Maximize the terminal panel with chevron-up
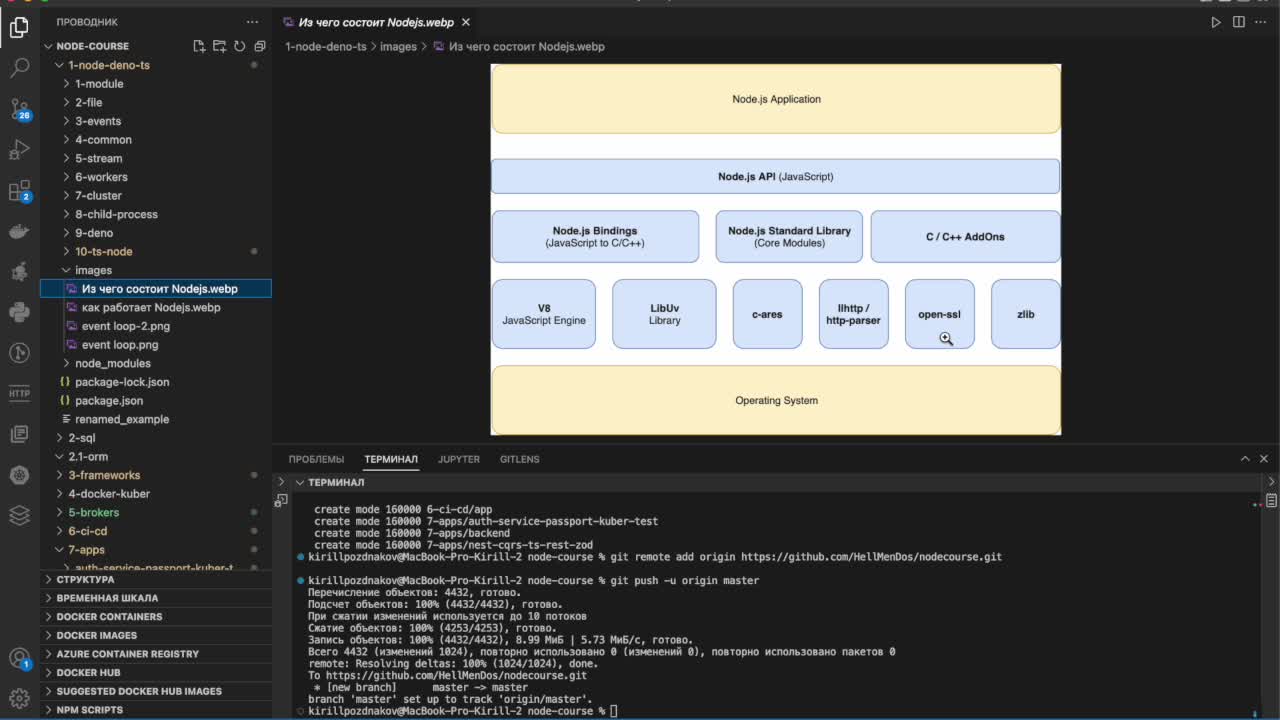 click(x=1245, y=459)
